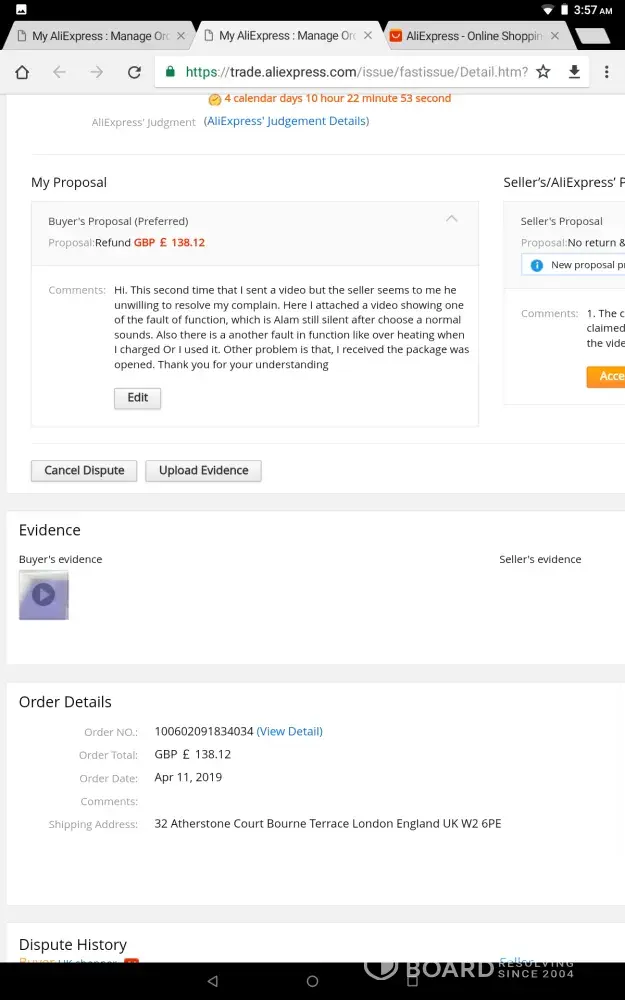
Task: Tap the browser home icon
Action: pyautogui.click(x=22, y=72)
